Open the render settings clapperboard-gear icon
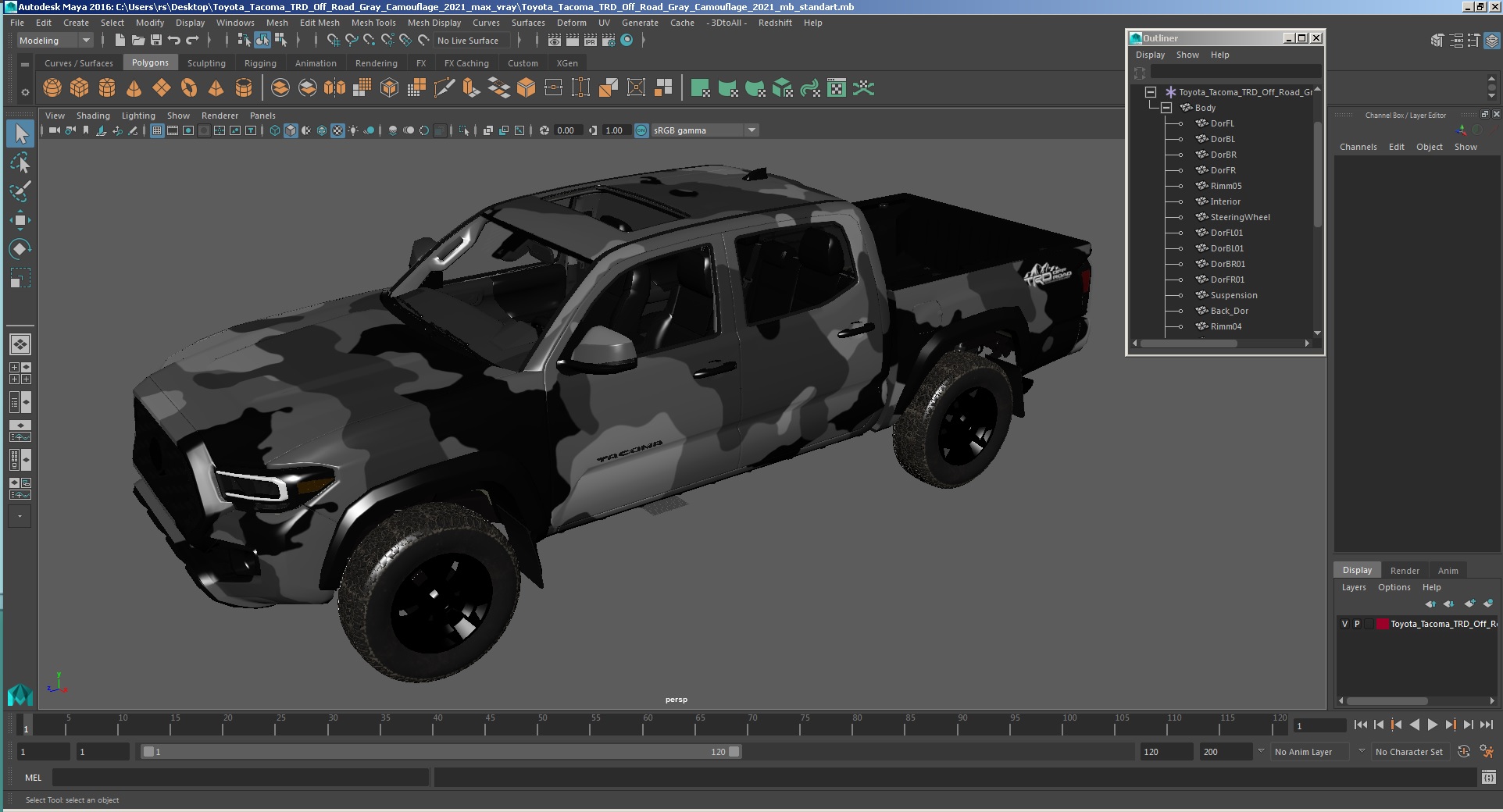 tap(608, 41)
